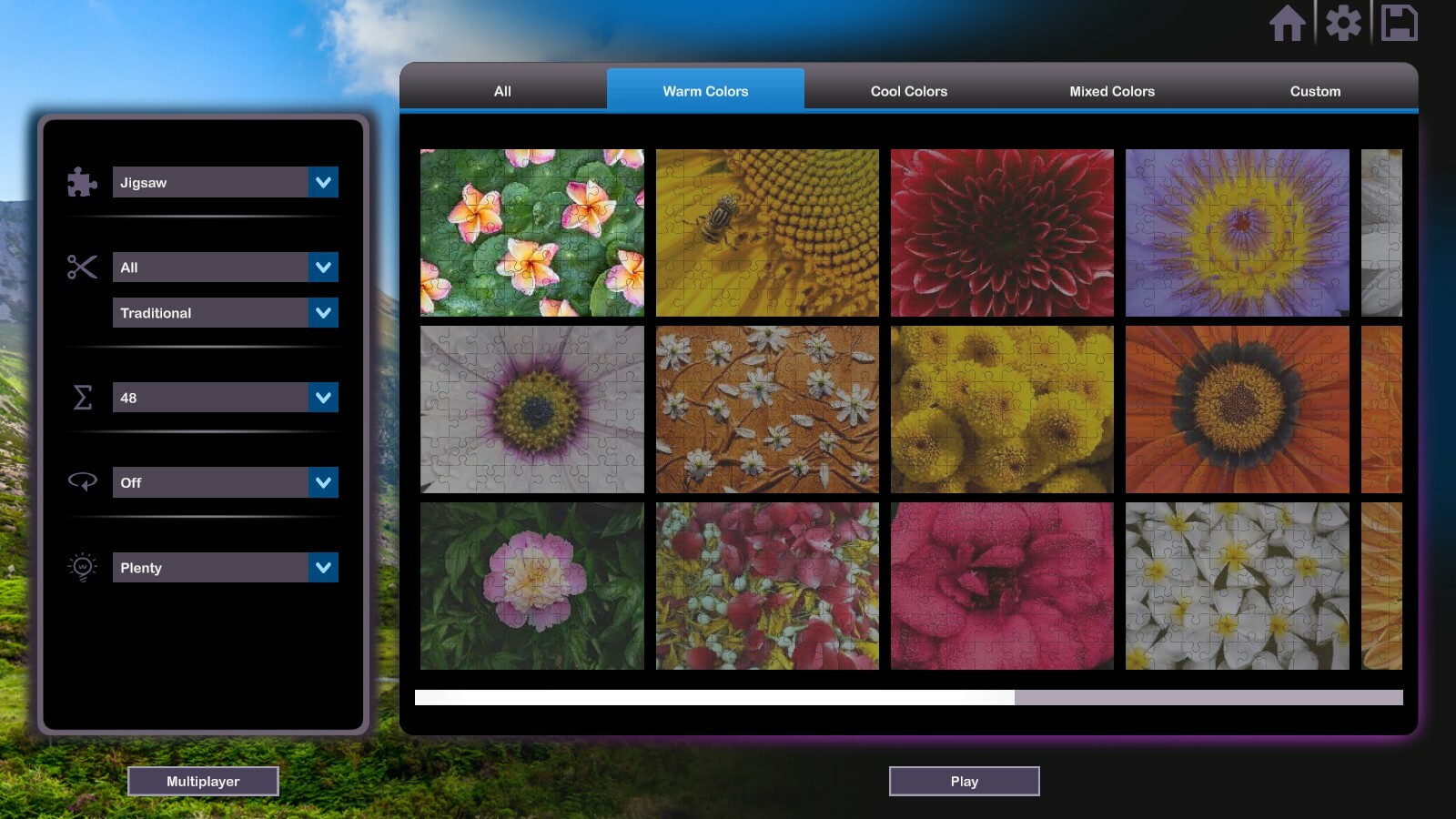Open the 48 piece count dropdown

coord(225,398)
